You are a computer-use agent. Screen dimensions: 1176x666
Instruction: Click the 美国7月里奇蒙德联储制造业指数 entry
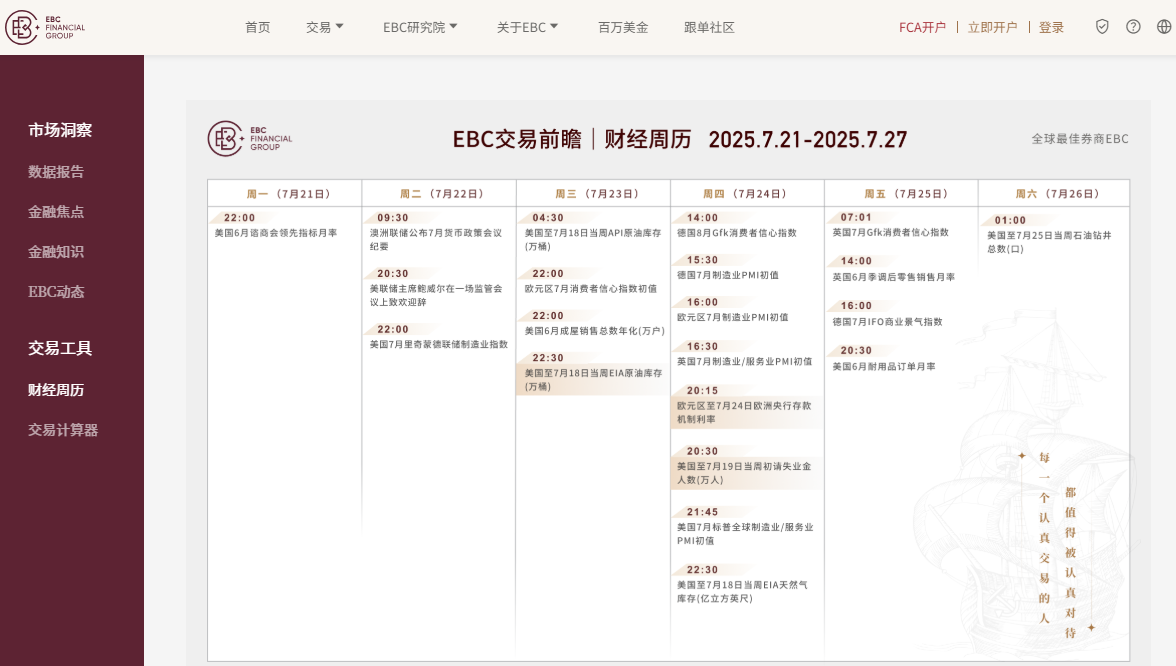438,344
